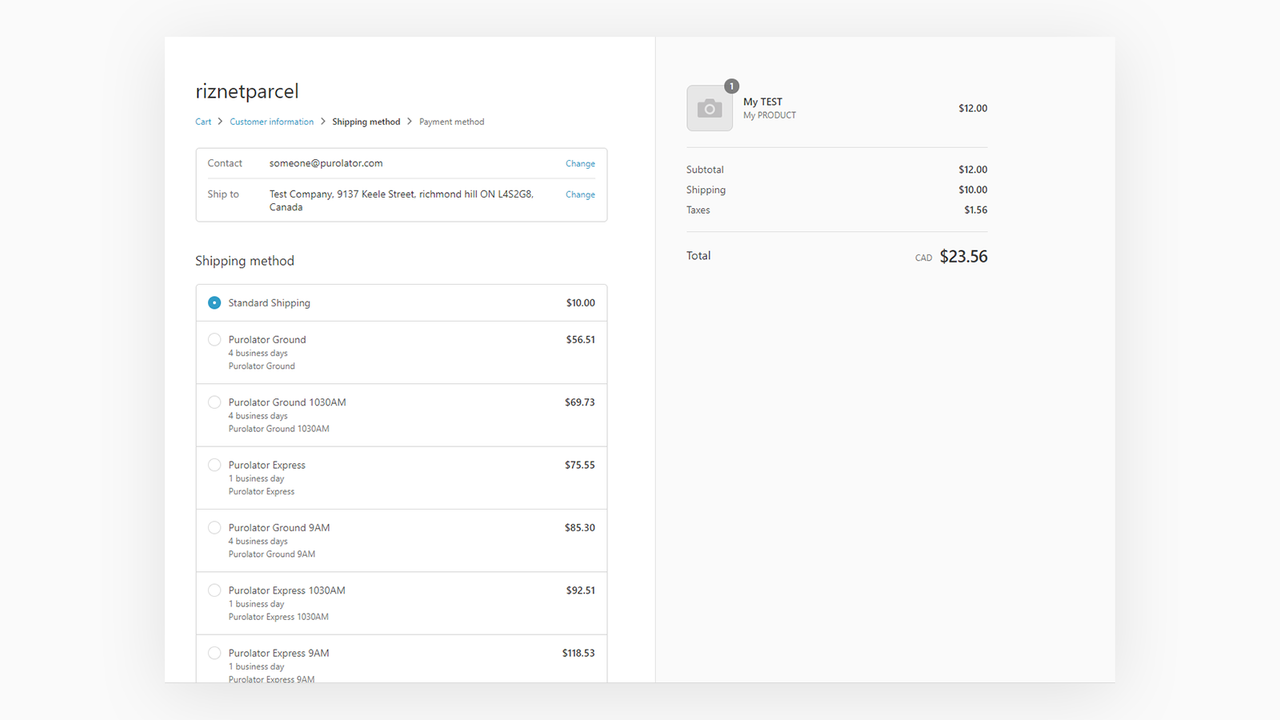
Task: Open the Cart breadcrumb link
Action: pyautogui.click(x=202, y=121)
